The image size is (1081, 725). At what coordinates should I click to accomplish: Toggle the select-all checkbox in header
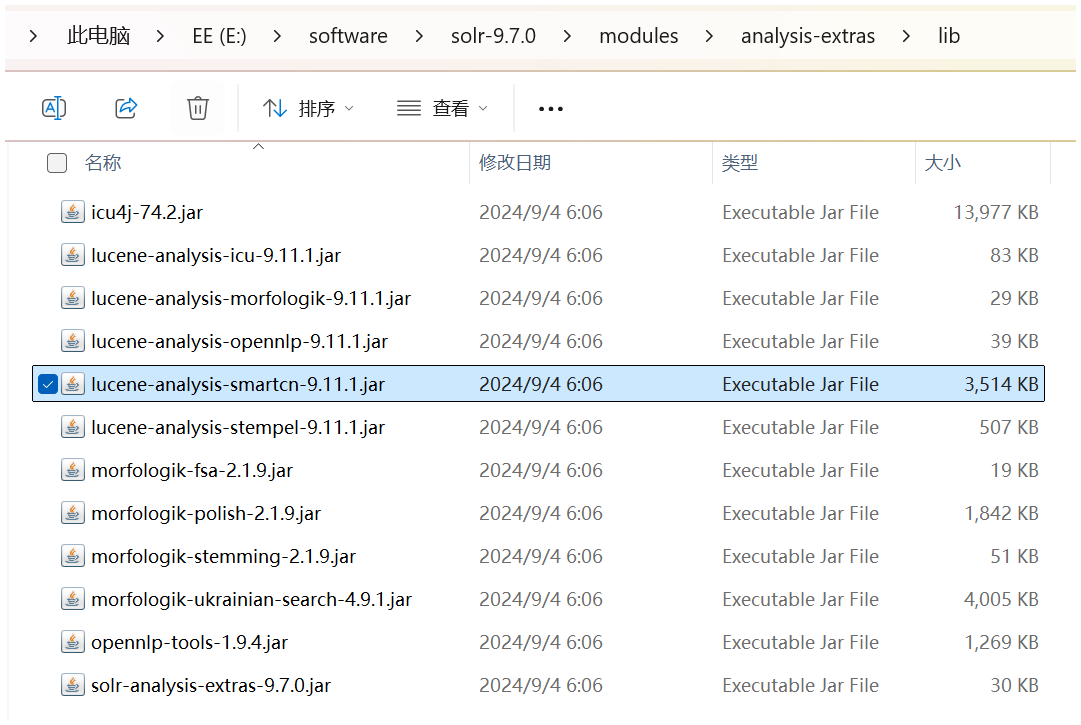[x=57, y=163]
